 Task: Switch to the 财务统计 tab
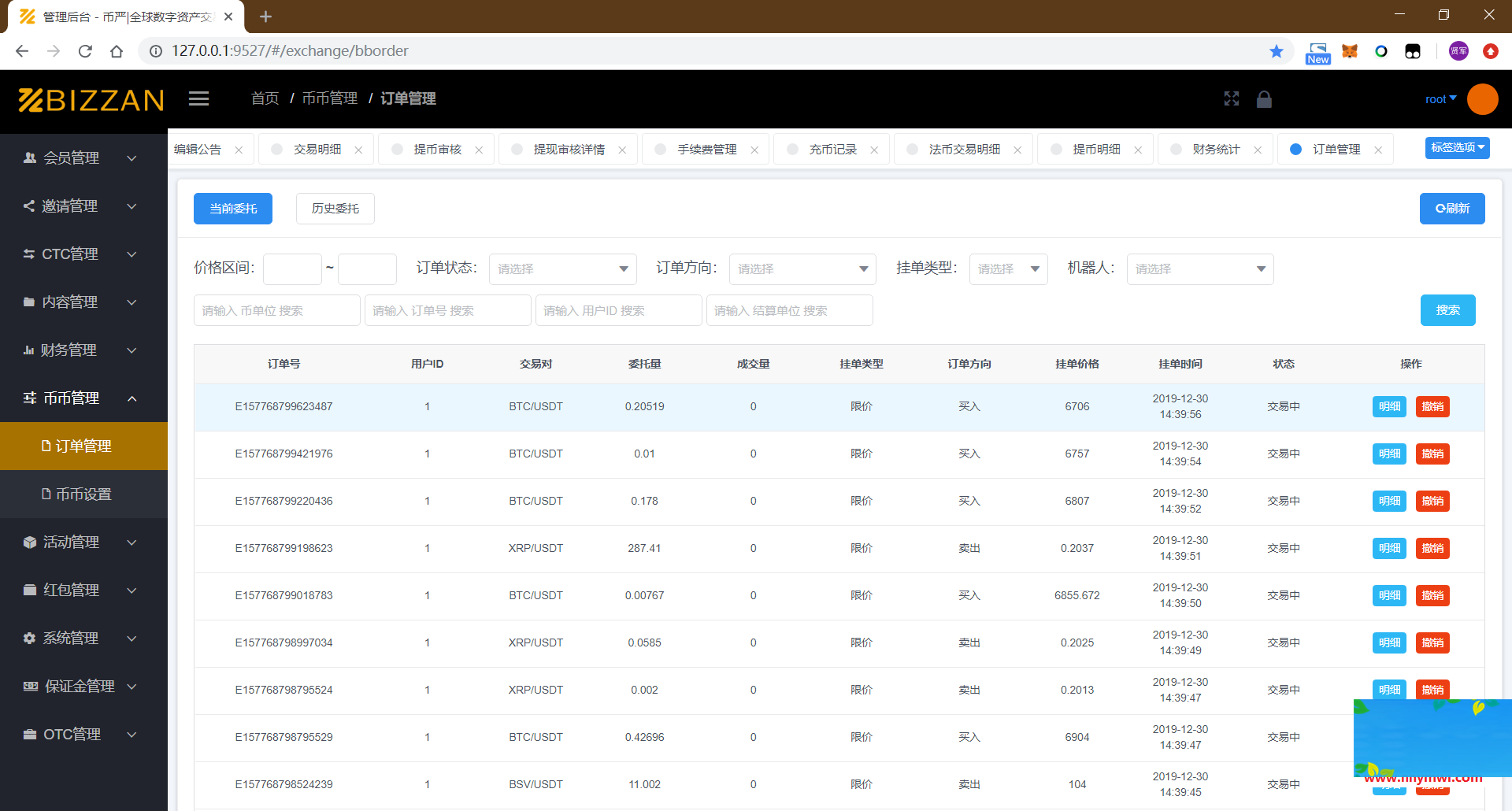pos(1215,150)
